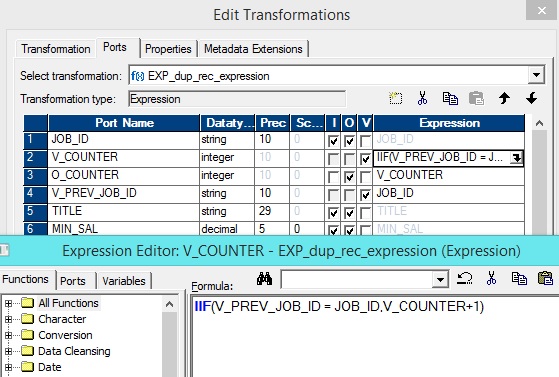Cut the formula text with scissors icon
This screenshot has width=559, height=377.
[x=491, y=278]
